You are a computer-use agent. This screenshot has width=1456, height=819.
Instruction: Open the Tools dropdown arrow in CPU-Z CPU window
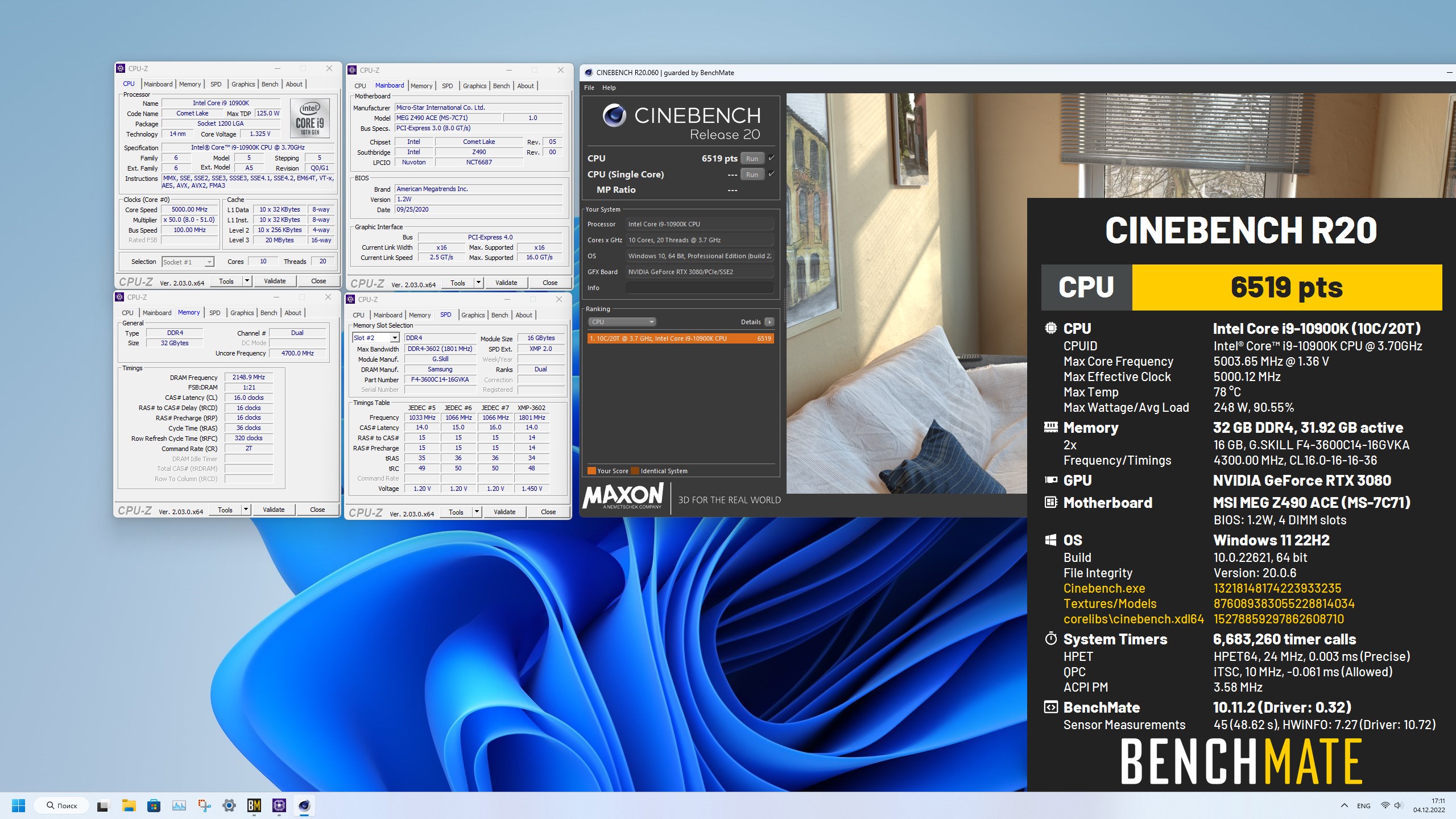pos(247,281)
